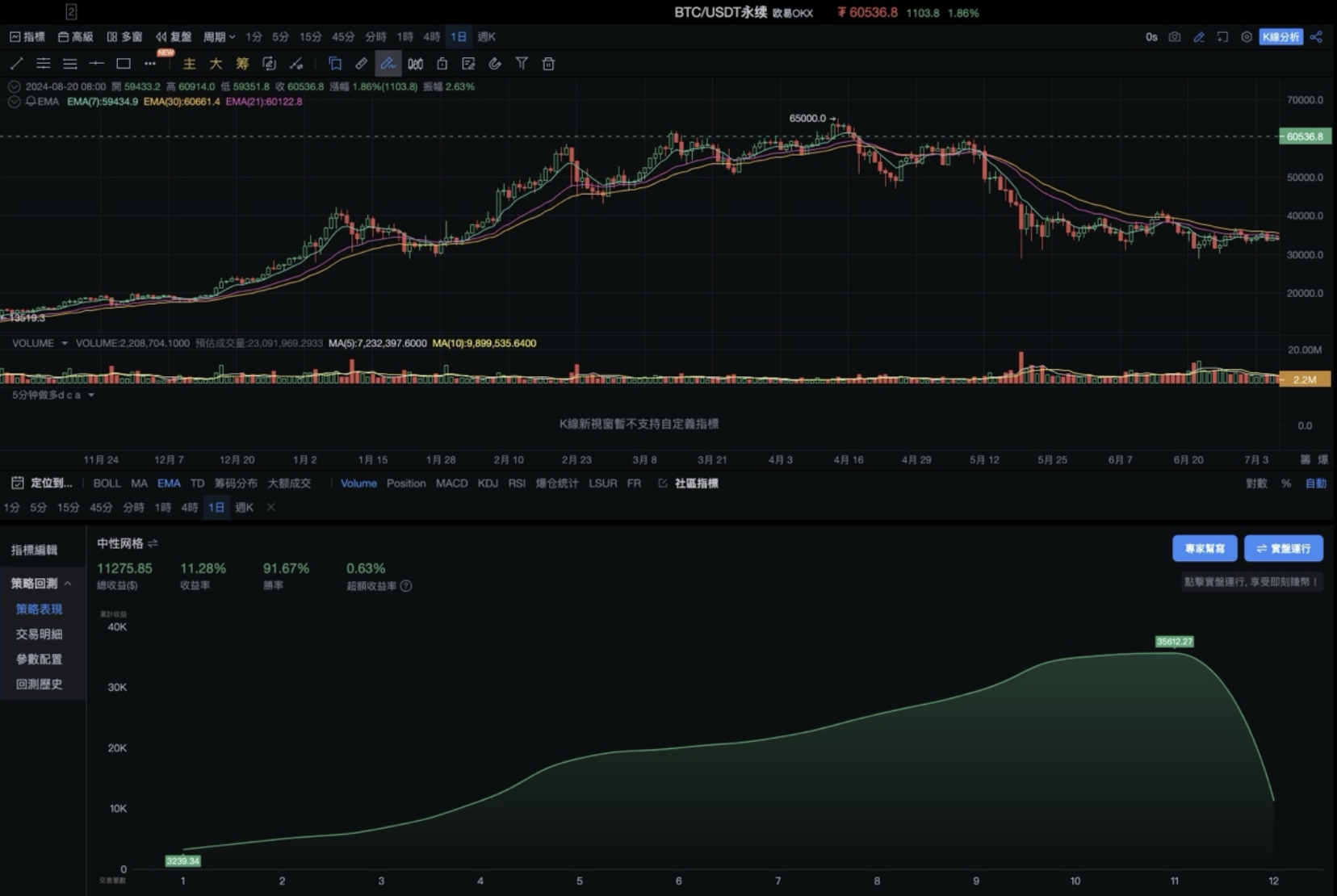Open the filter funnel tool
Image resolution: width=1337 pixels, height=896 pixels.
(522, 64)
